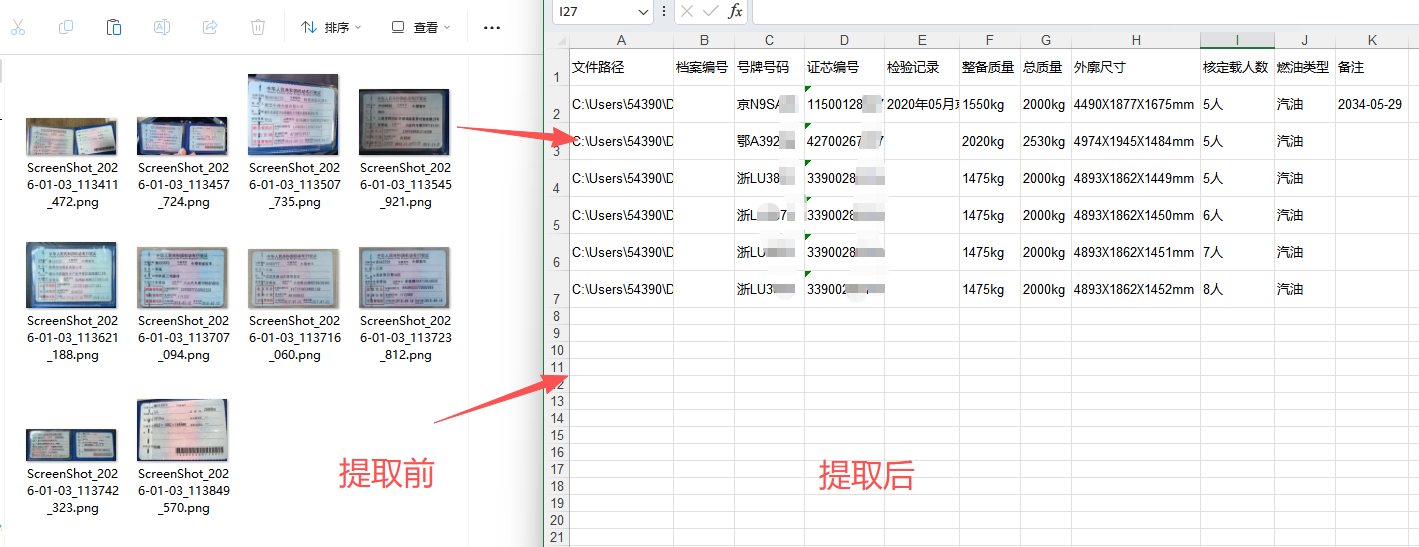Click cell with plate 京N9SA
This screenshot has width=1419, height=547.
769,104
